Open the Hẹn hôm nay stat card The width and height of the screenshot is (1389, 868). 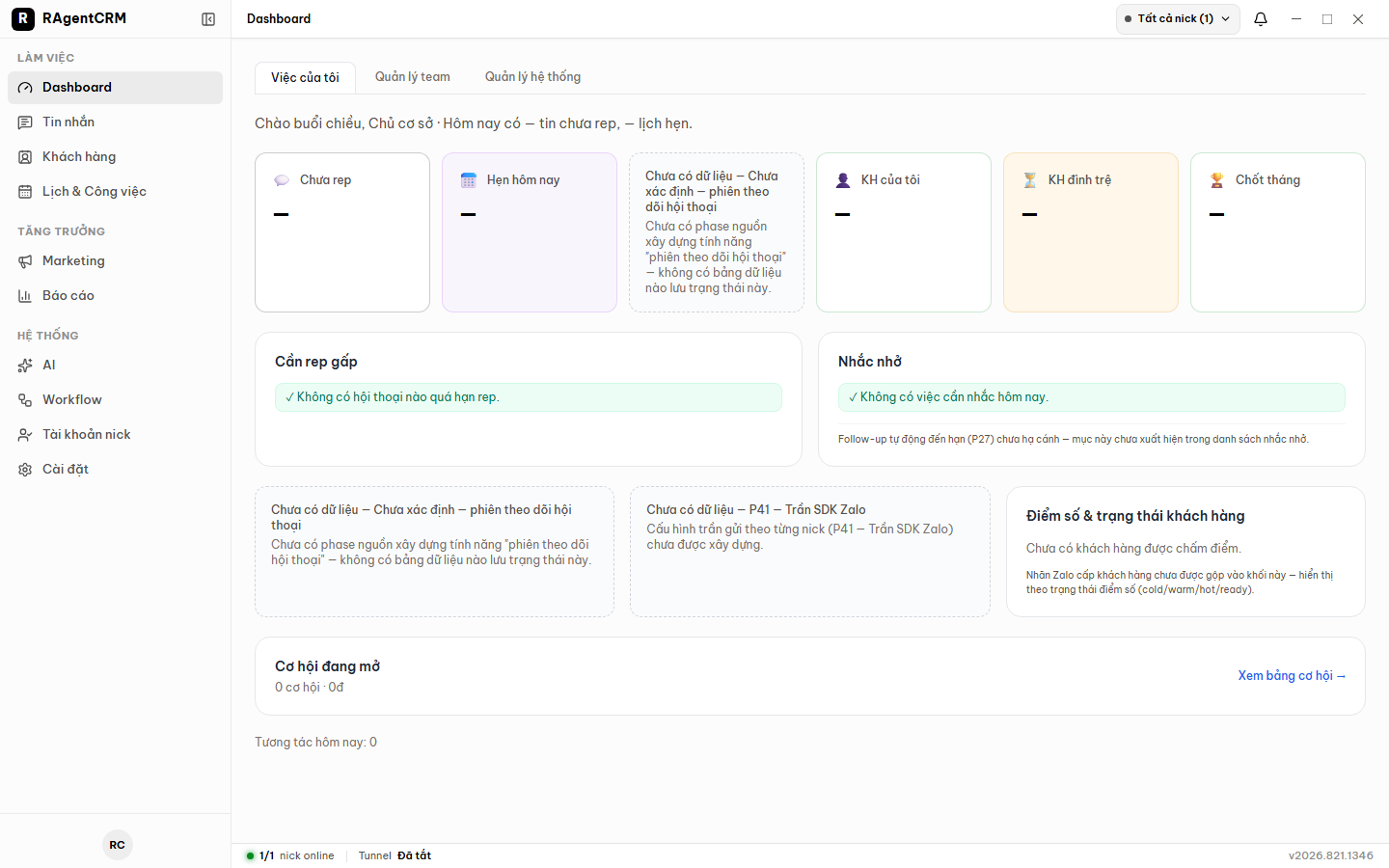click(530, 232)
